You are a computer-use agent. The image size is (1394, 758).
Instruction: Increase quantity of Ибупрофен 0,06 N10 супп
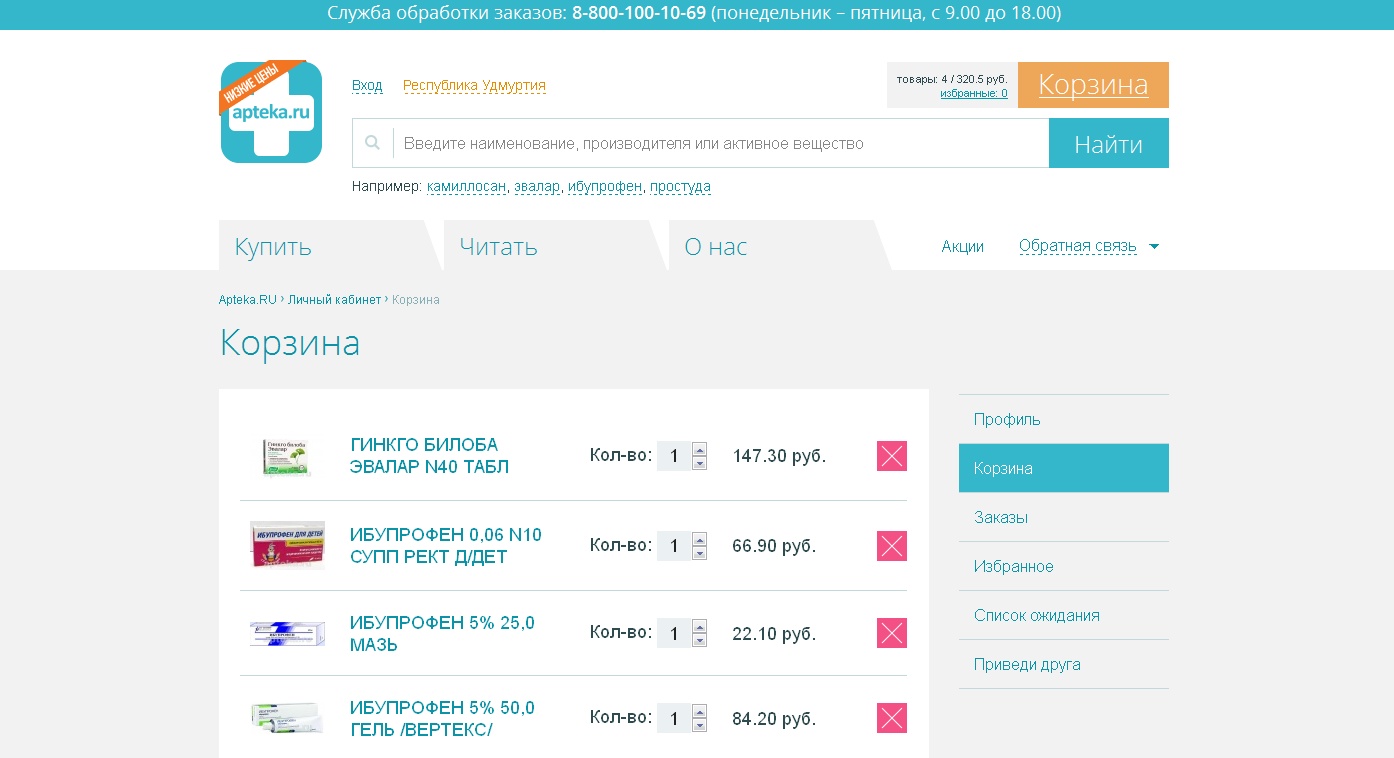[699, 539]
